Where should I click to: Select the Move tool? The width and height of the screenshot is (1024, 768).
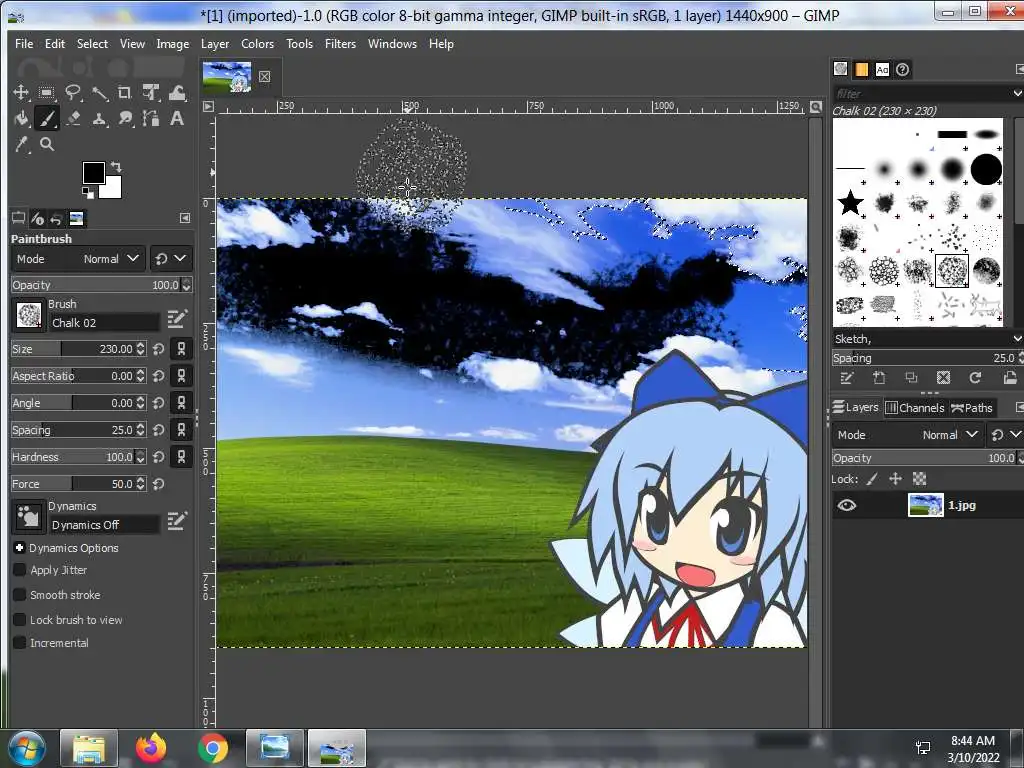click(21, 93)
